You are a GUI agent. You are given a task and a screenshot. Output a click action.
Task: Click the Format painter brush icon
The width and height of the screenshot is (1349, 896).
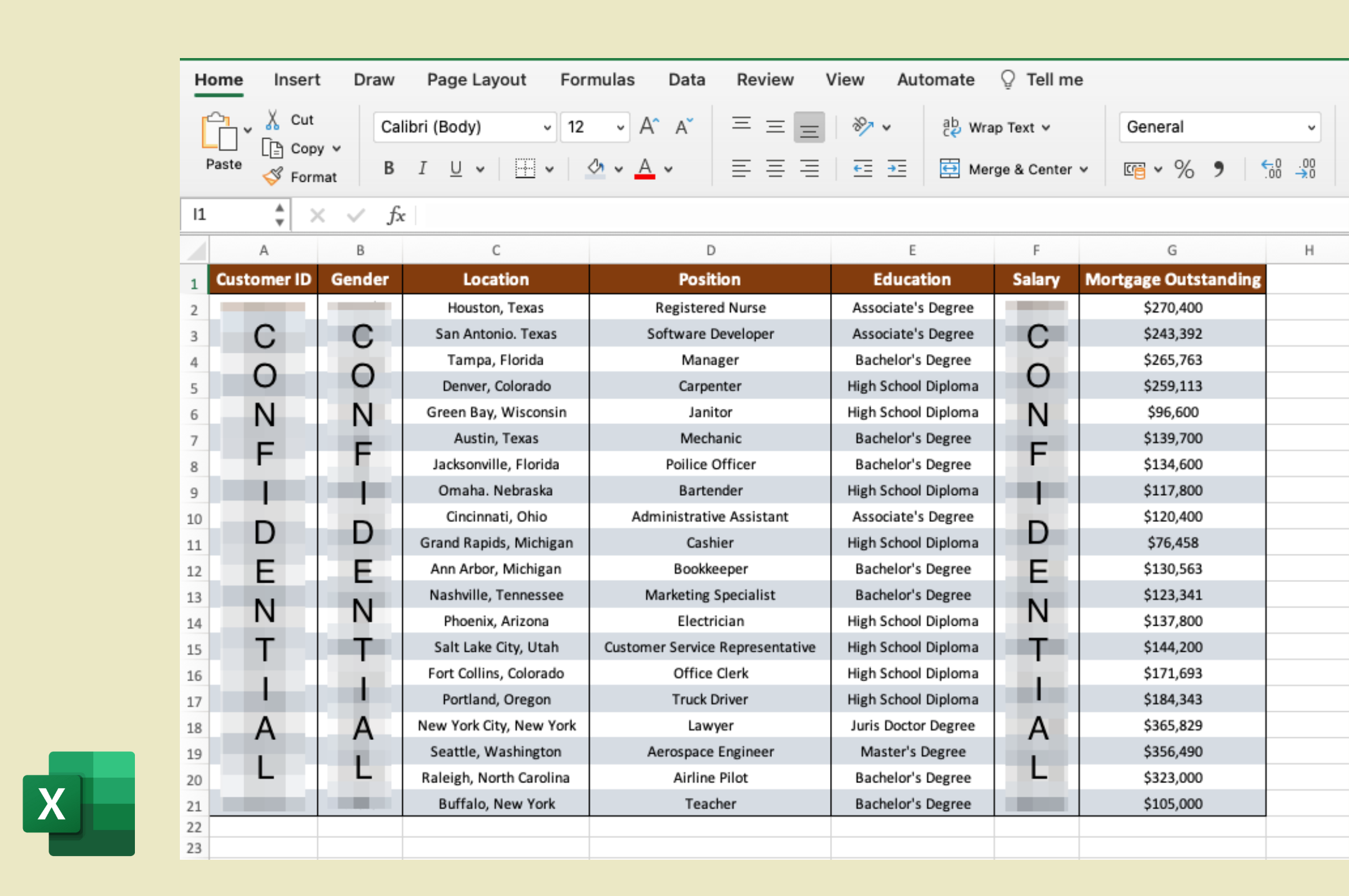click(273, 177)
